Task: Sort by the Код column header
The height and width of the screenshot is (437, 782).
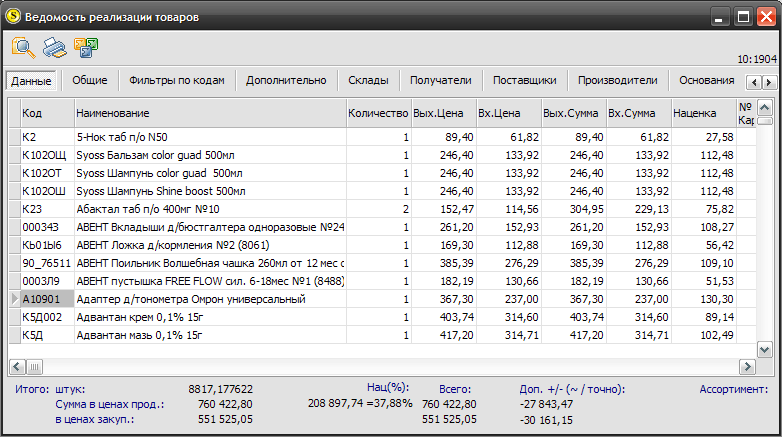Action: tap(47, 113)
